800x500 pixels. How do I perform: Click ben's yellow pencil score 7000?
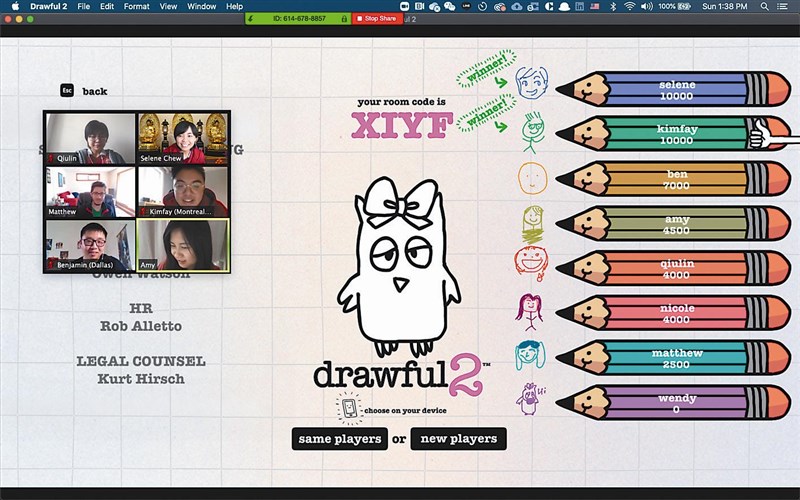click(673, 179)
